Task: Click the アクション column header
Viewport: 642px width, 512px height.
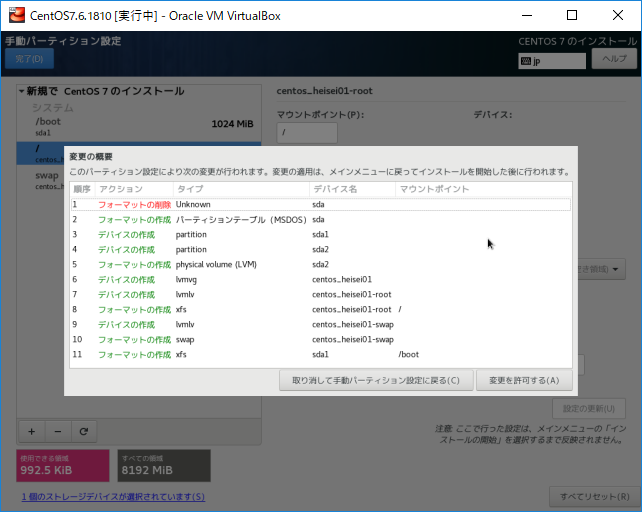Action: coord(134,189)
